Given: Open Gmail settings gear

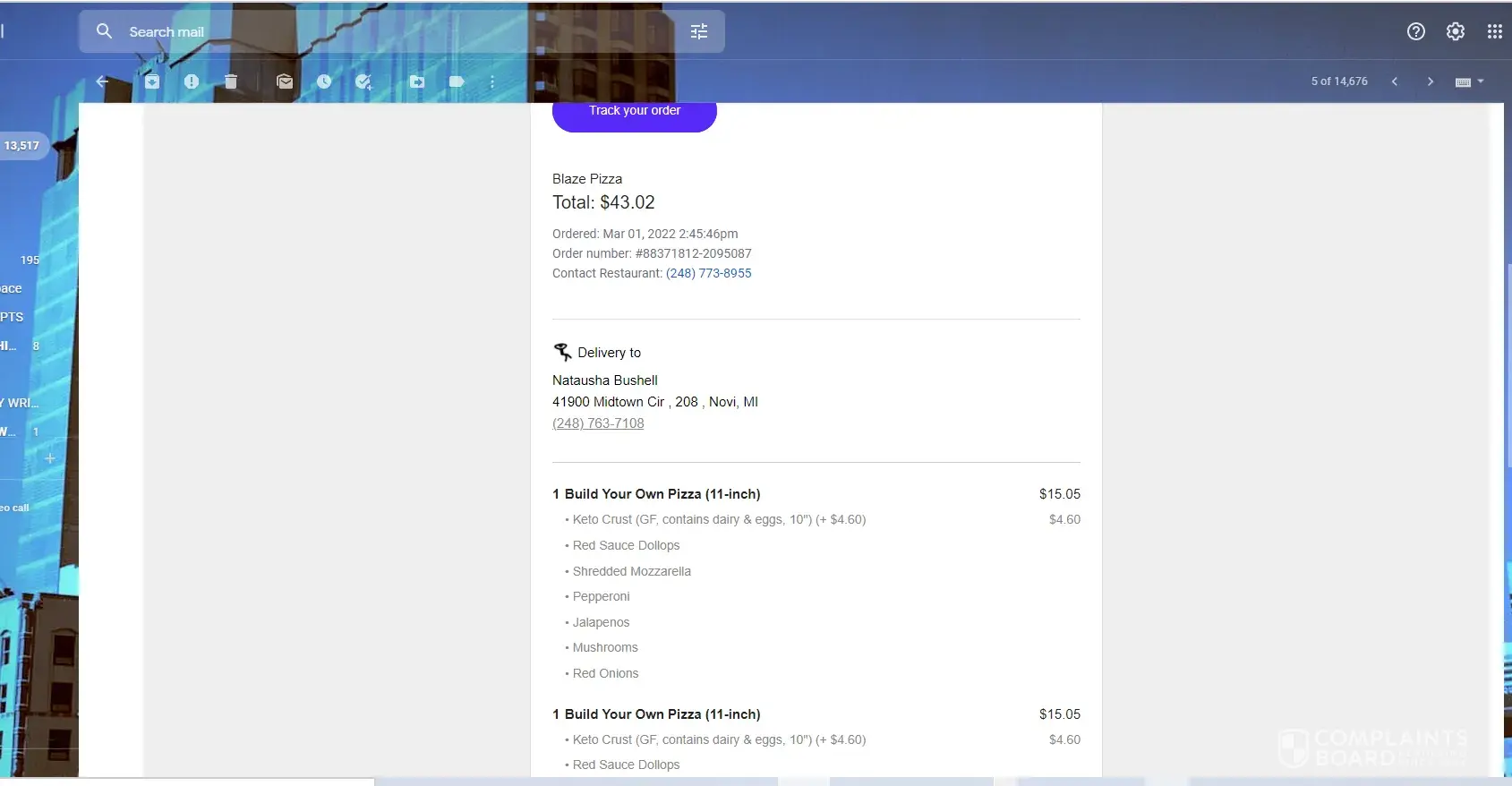Looking at the screenshot, I should point(1456,31).
